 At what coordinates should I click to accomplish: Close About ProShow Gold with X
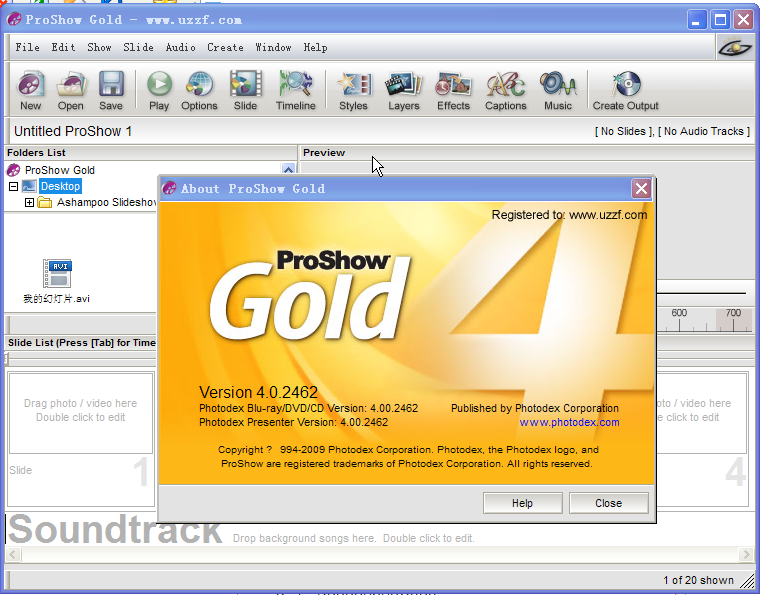click(x=641, y=188)
